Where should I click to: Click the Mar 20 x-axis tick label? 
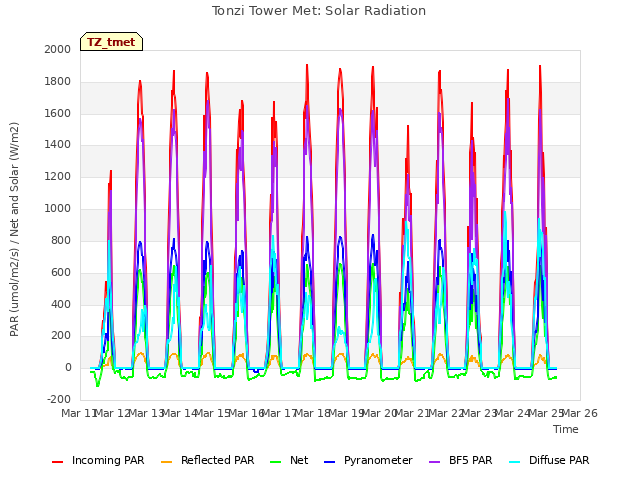click(x=379, y=413)
